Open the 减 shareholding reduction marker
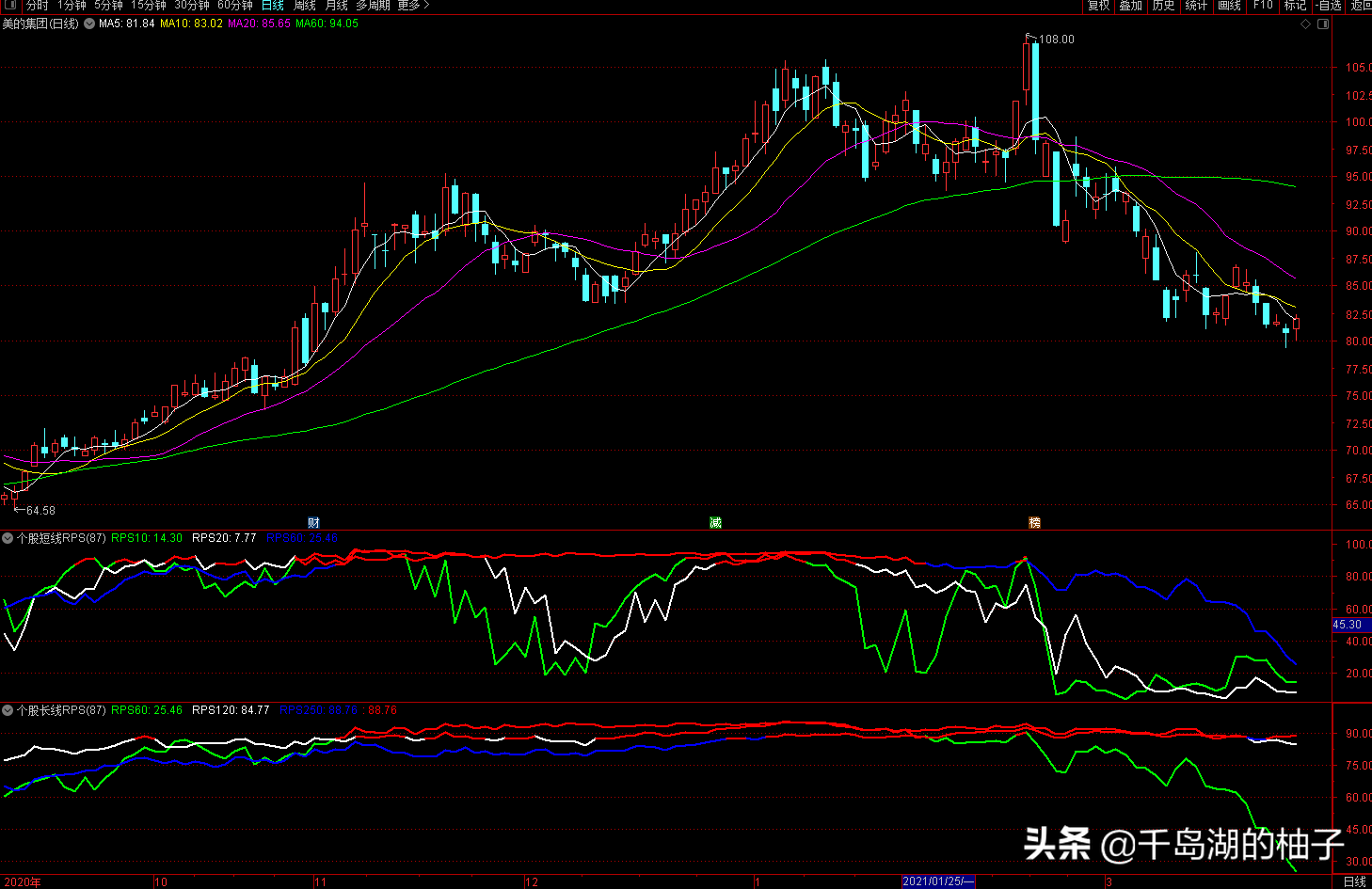The image size is (1372, 889). [x=715, y=523]
